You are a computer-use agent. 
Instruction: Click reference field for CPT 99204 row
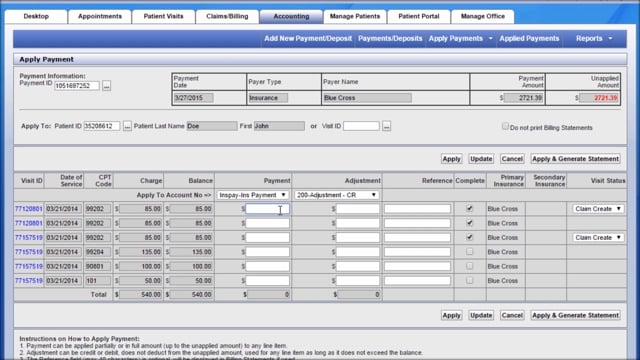(417, 252)
